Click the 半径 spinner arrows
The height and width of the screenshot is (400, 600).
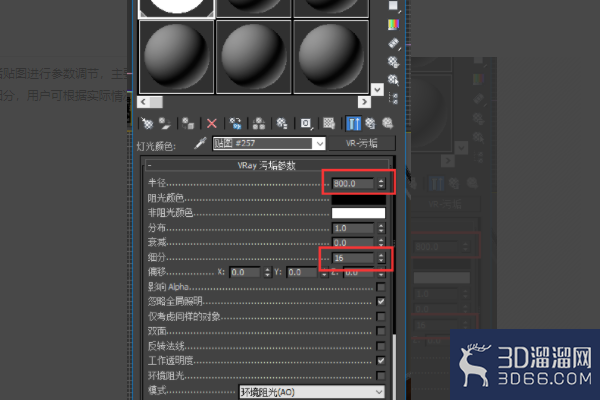coord(381,184)
